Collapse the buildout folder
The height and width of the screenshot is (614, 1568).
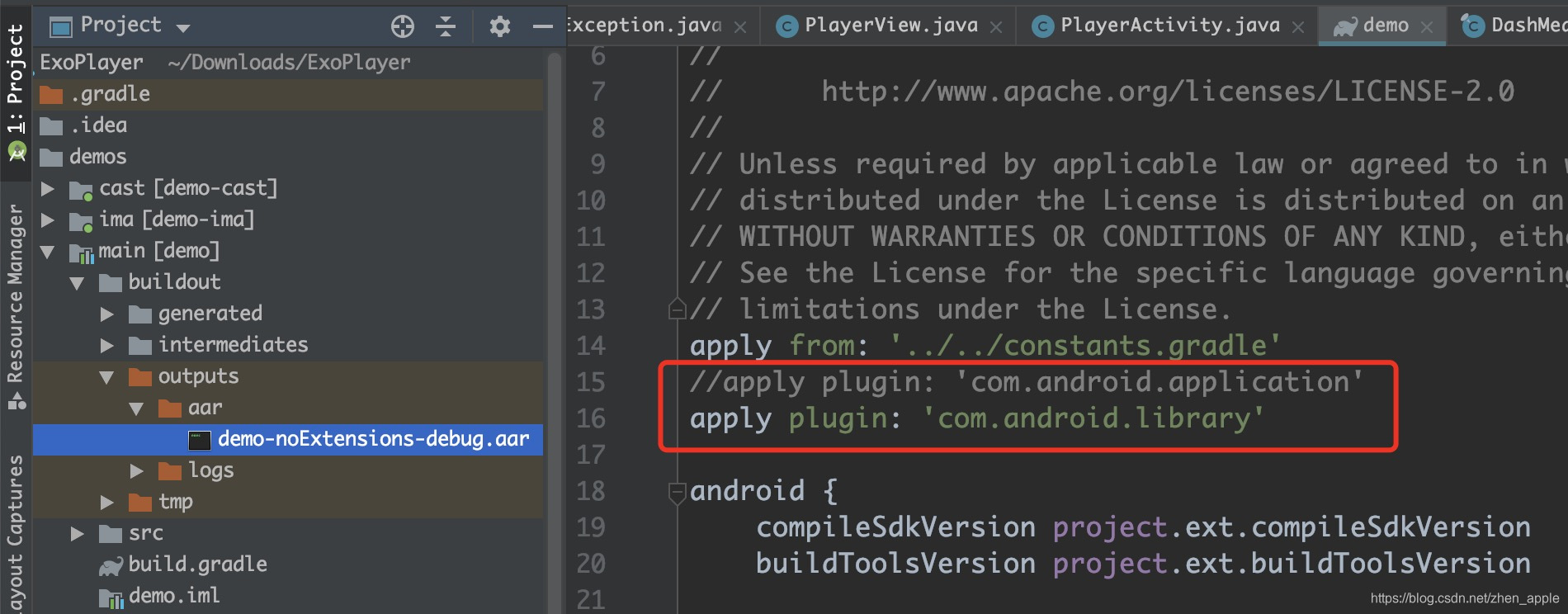tap(78, 283)
